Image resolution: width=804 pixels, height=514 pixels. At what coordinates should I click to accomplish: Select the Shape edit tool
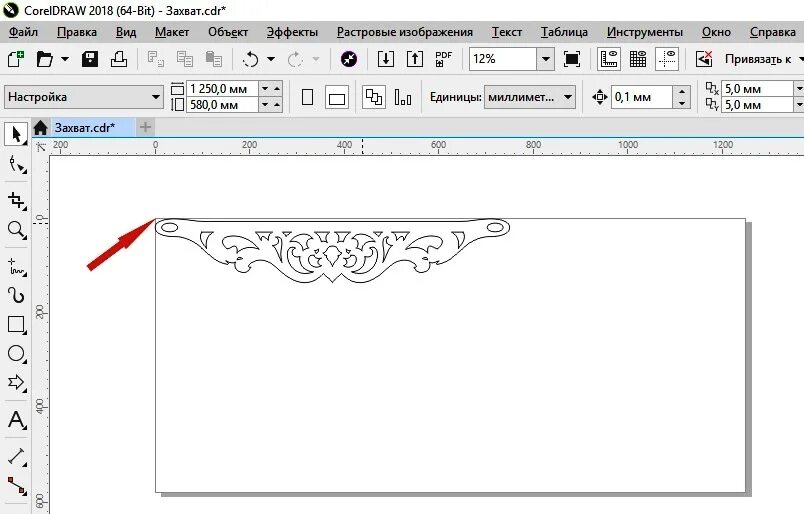point(16,165)
